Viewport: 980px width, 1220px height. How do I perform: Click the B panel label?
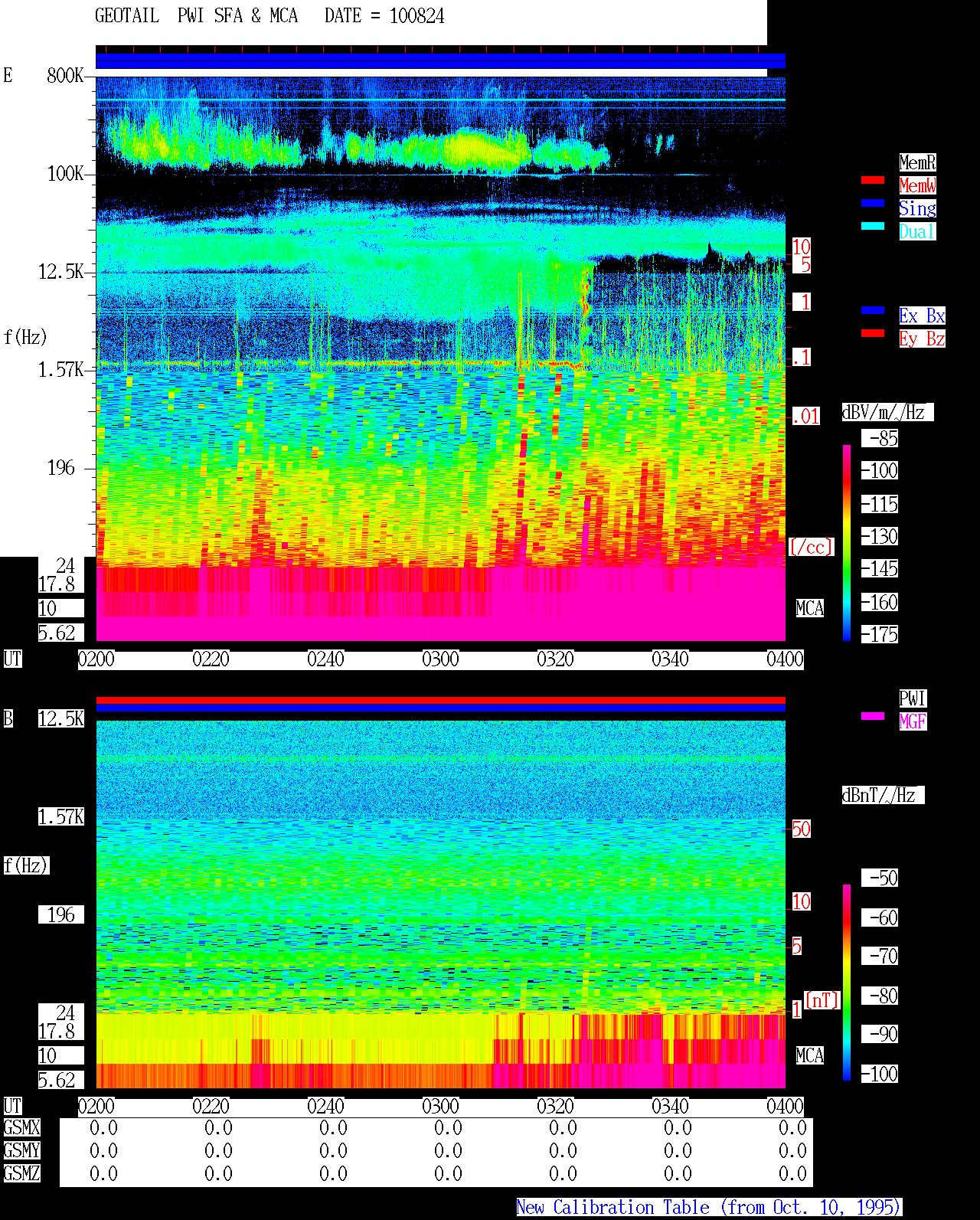8,718
